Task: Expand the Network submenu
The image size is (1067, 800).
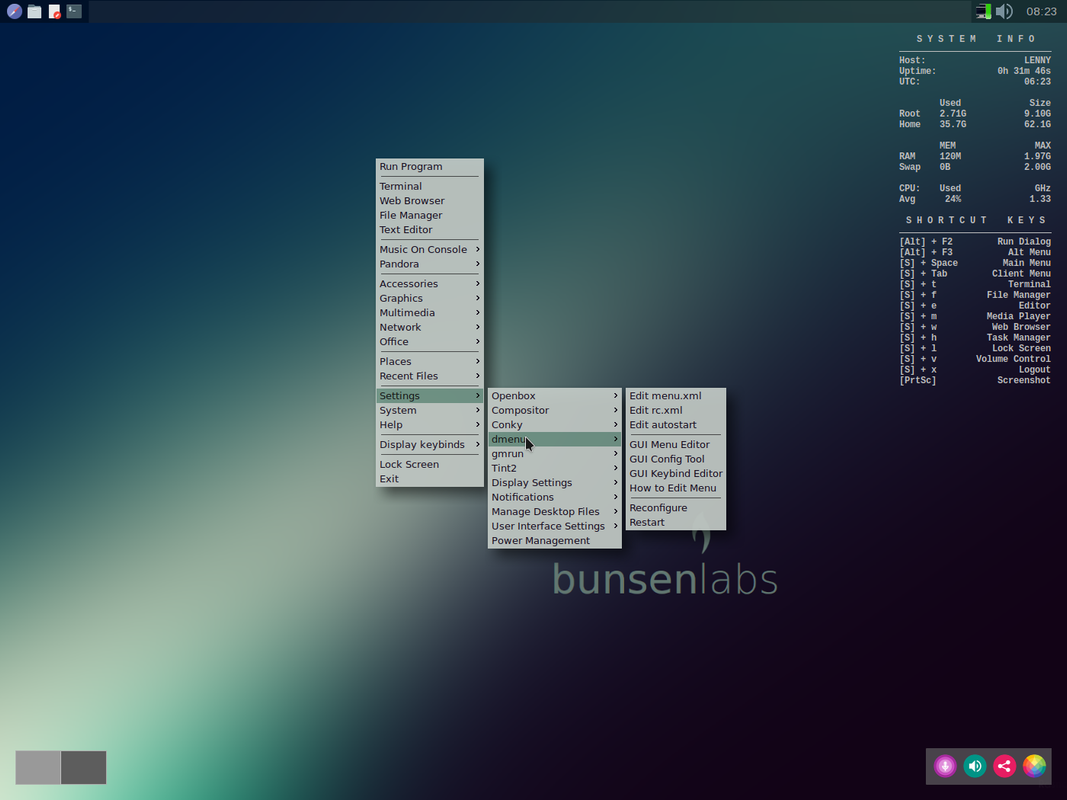Action: point(429,327)
